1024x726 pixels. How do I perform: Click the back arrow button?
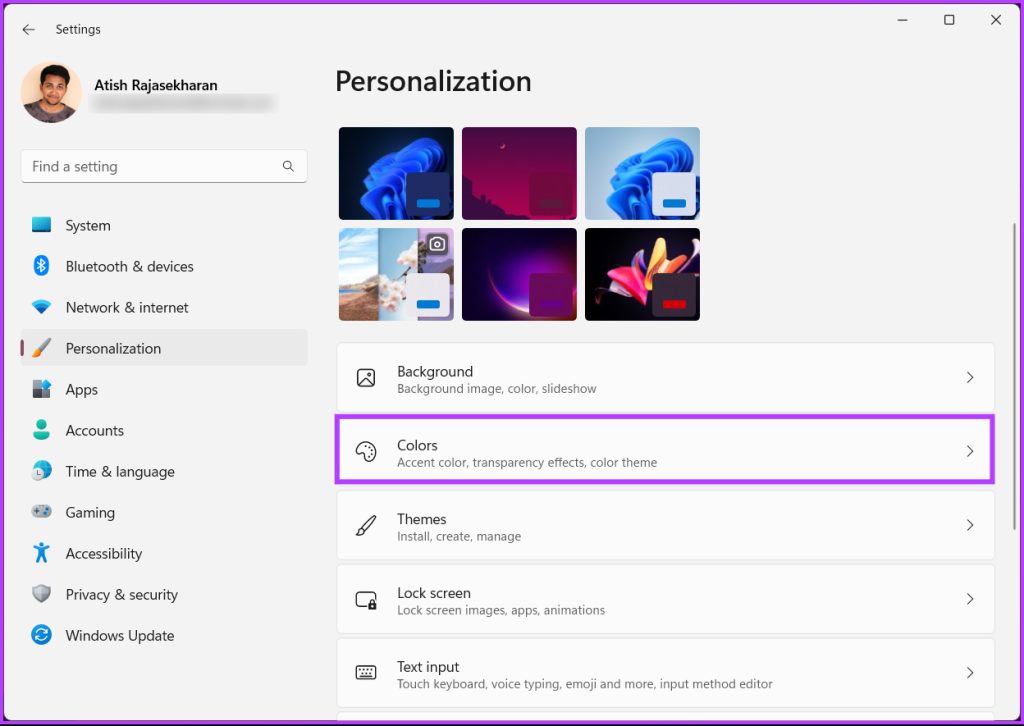[x=28, y=29]
